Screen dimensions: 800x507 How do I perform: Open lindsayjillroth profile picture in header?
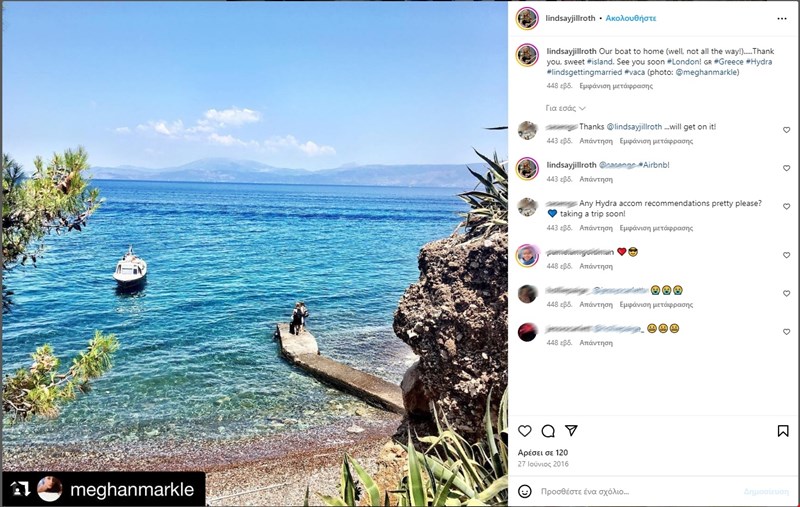(x=527, y=18)
